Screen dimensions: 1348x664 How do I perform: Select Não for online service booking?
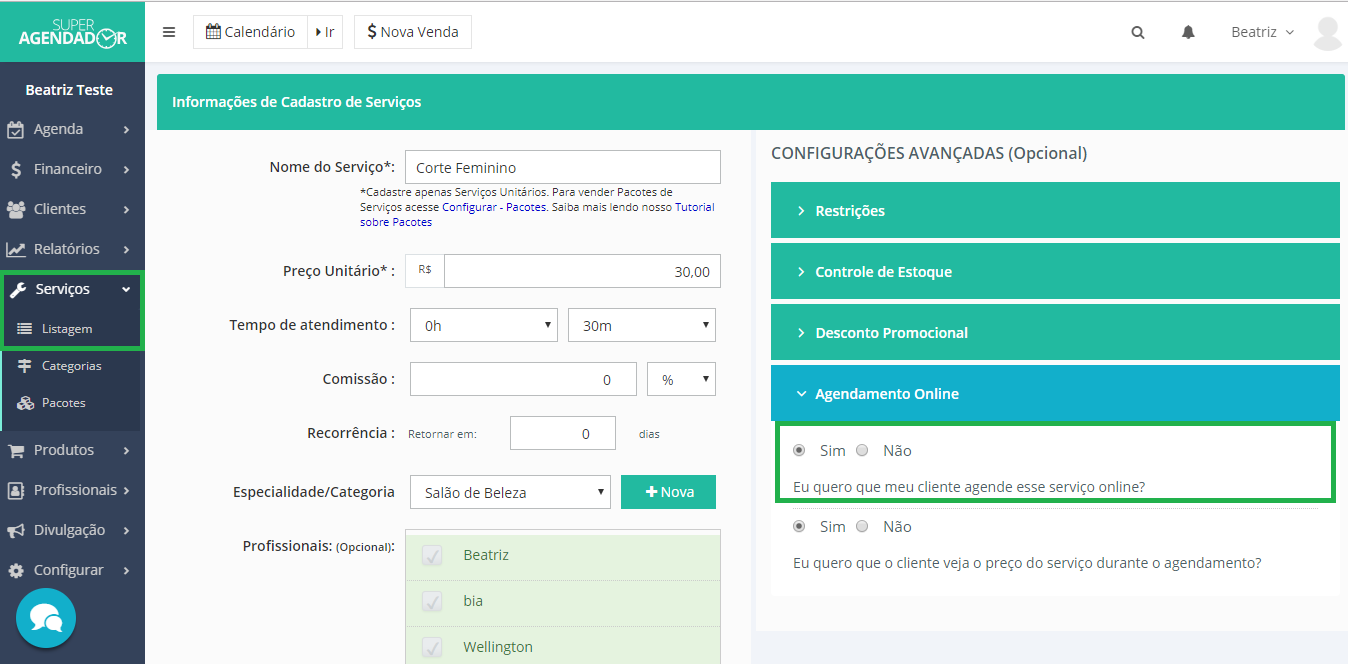[863, 450]
